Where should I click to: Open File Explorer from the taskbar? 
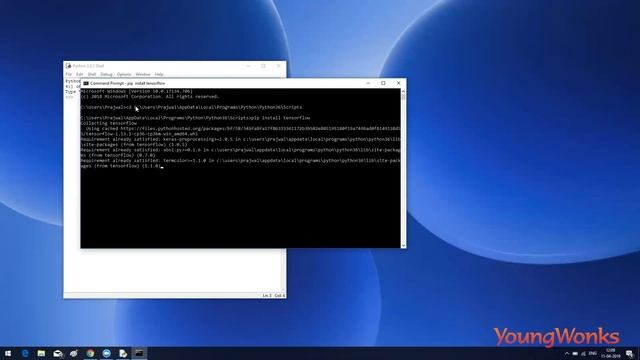pos(41,353)
